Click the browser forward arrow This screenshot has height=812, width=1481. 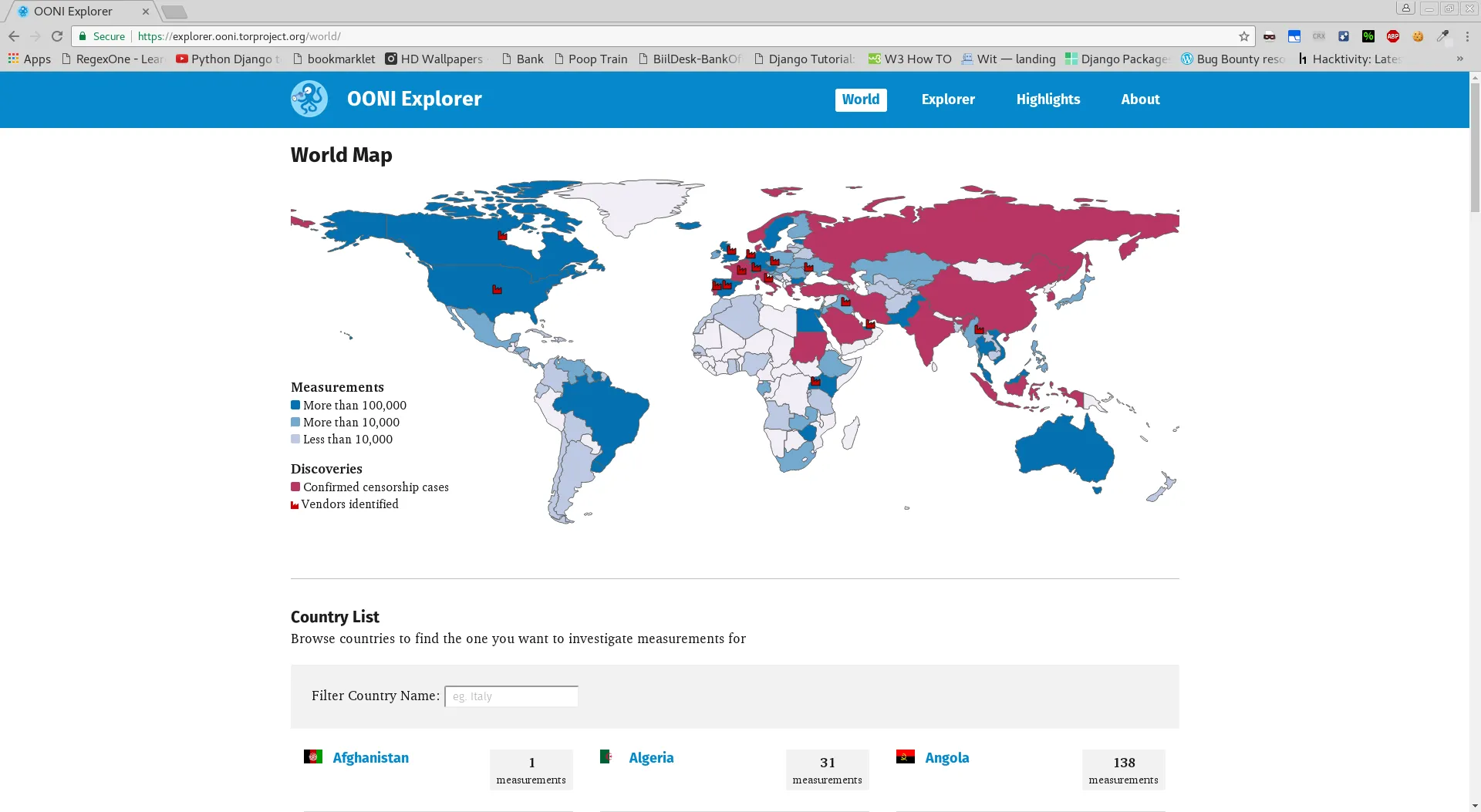(35, 36)
